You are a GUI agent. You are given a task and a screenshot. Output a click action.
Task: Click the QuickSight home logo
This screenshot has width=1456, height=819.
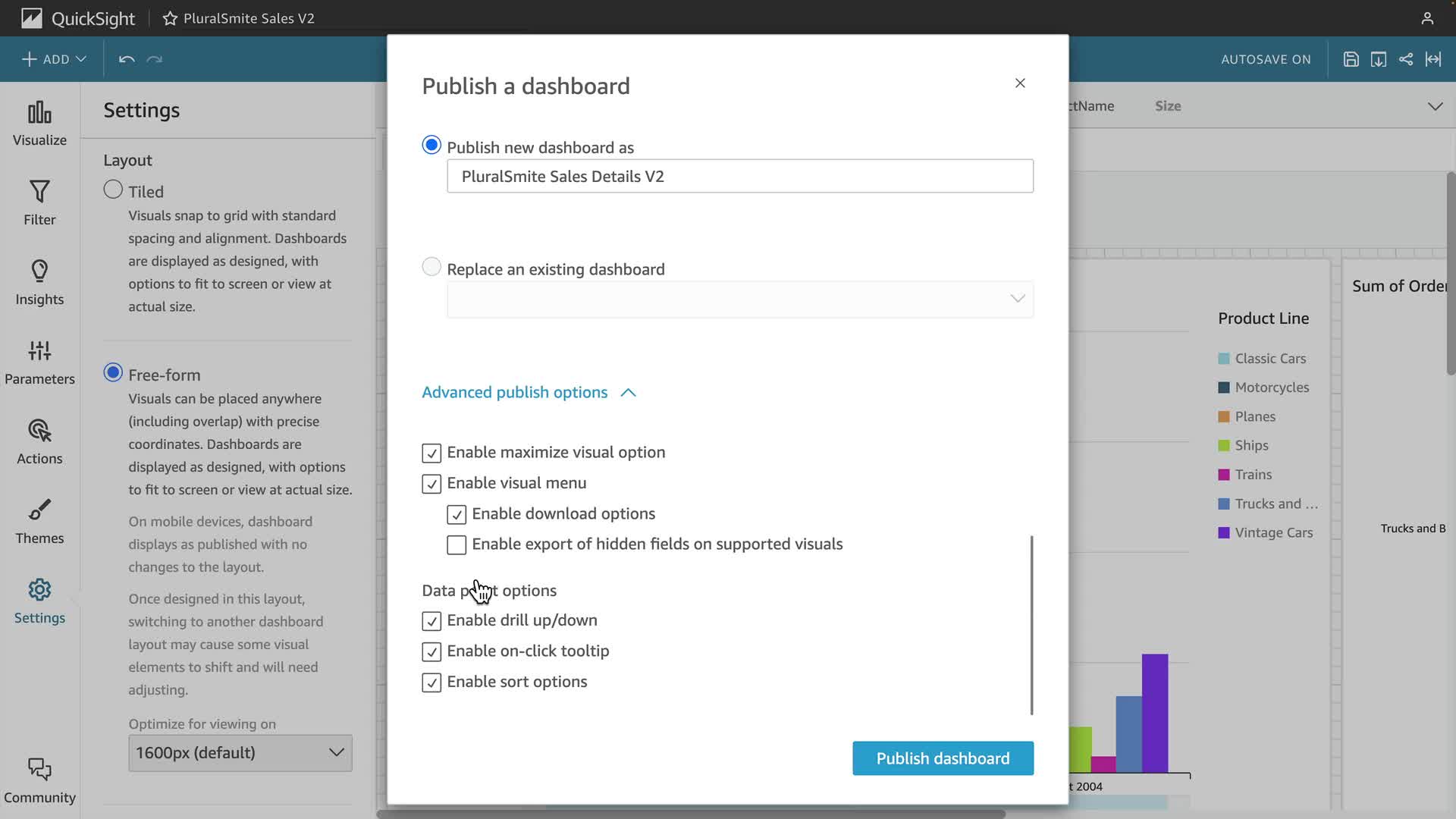click(32, 18)
